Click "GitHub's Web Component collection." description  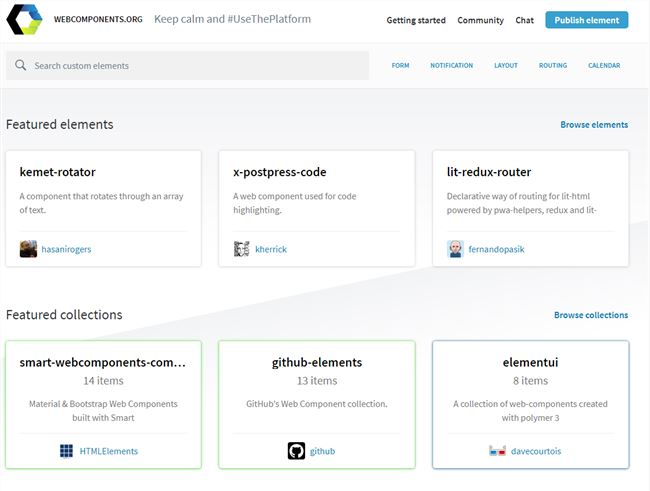point(317,404)
